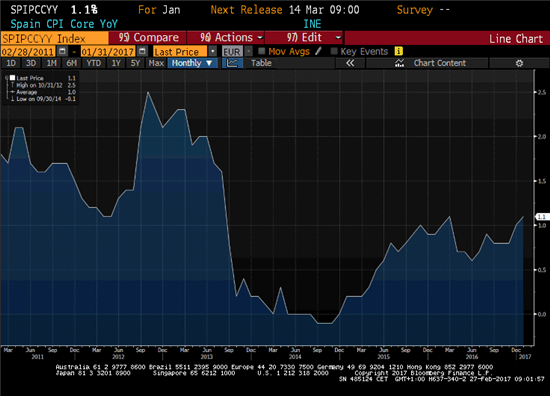550x396 pixels.
Task: Click the Last Price white legend swatch
Action: point(12,78)
